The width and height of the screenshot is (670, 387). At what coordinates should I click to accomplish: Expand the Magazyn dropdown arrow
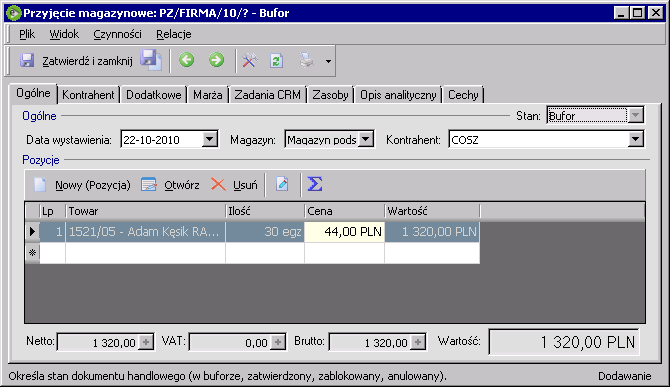tap(366, 139)
